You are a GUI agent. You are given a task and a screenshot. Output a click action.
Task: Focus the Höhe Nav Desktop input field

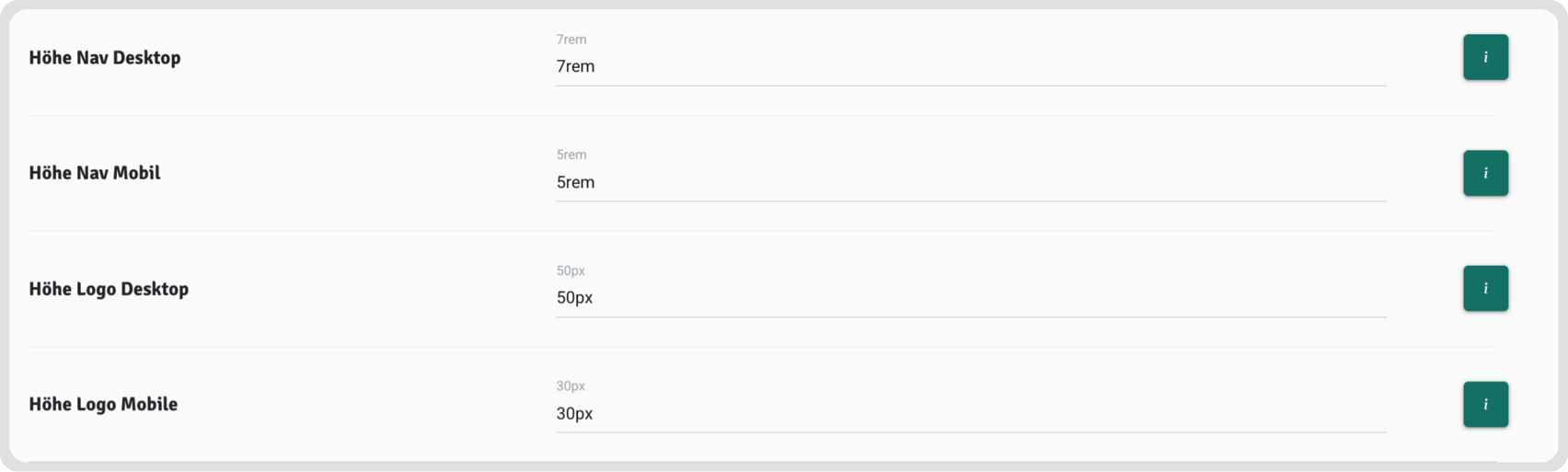pyautogui.click(x=971, y=66)
